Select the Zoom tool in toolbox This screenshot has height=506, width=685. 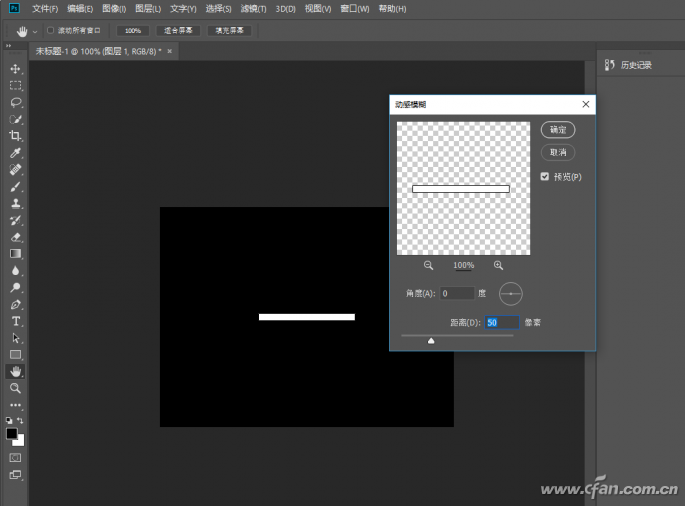click(x=15, y=388)
